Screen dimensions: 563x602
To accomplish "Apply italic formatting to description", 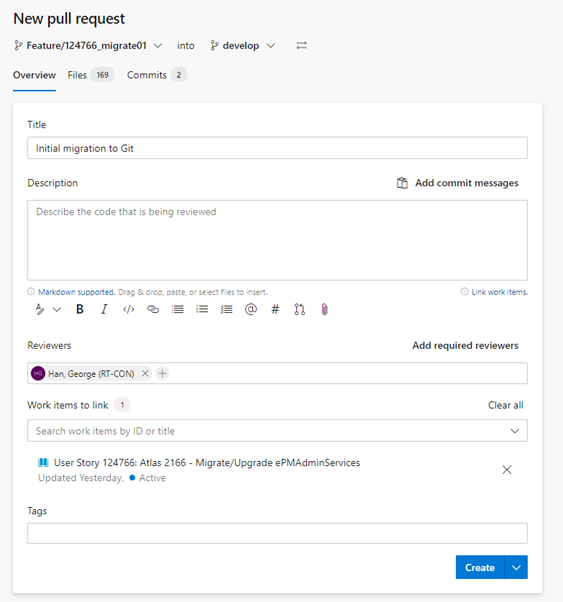I will click(104, 309).
